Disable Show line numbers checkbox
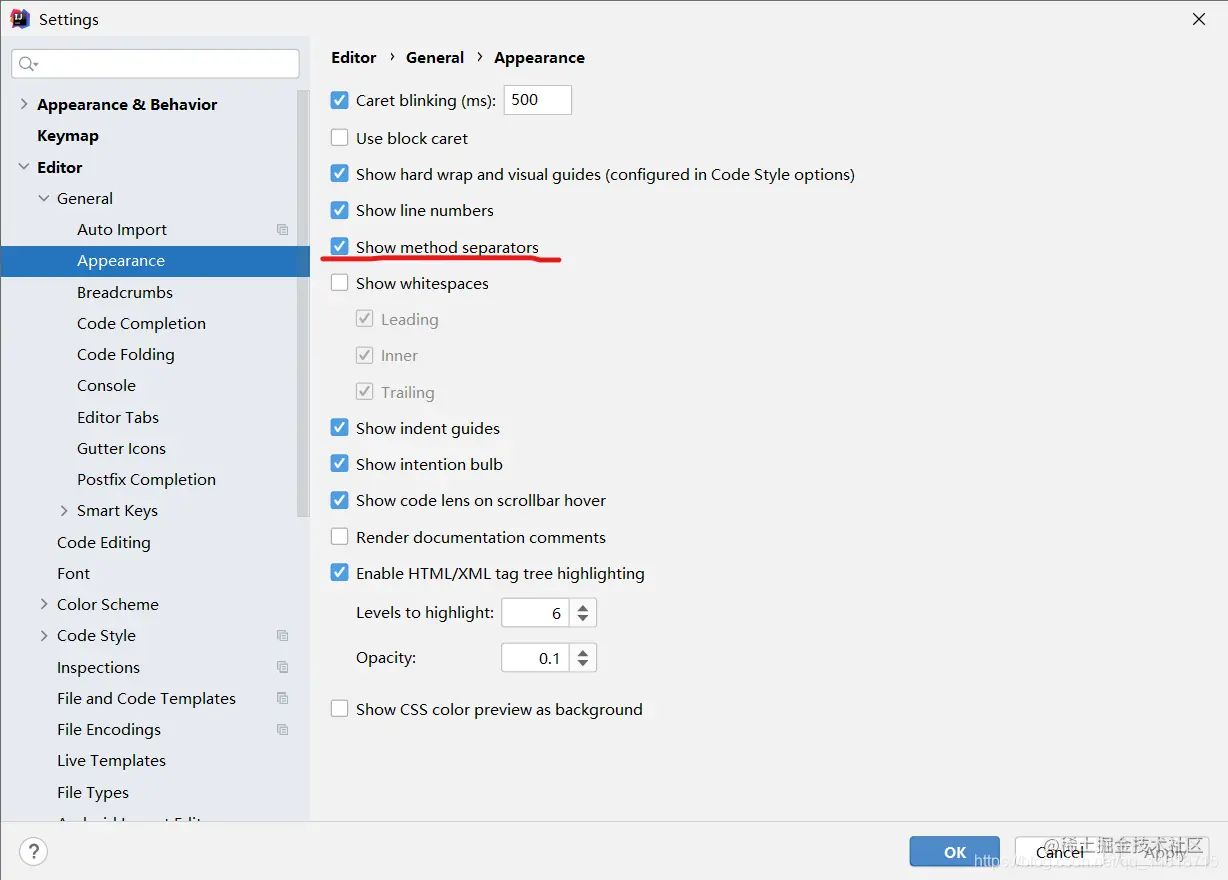The image size is (1228, 880). point(340,210)
